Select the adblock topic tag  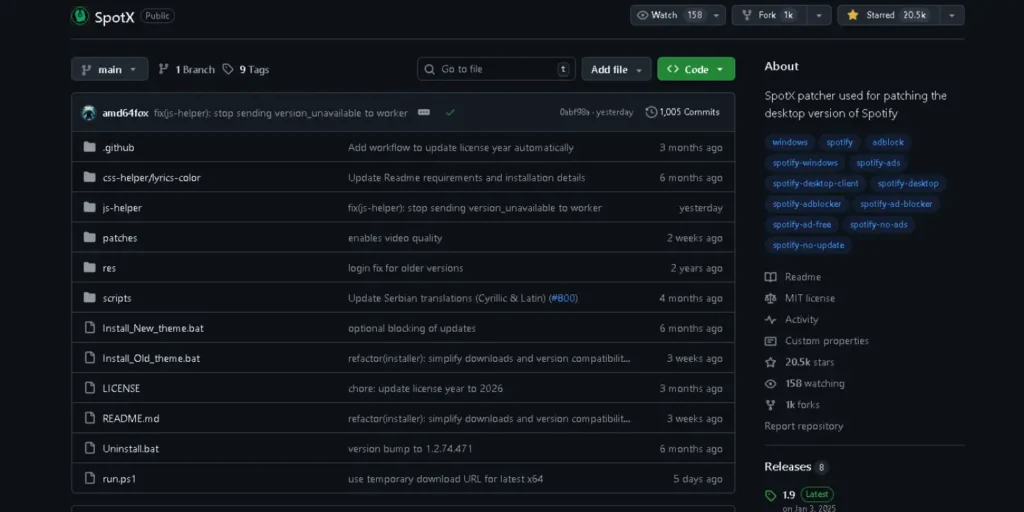pyautogui.click(x=888, y=142)
